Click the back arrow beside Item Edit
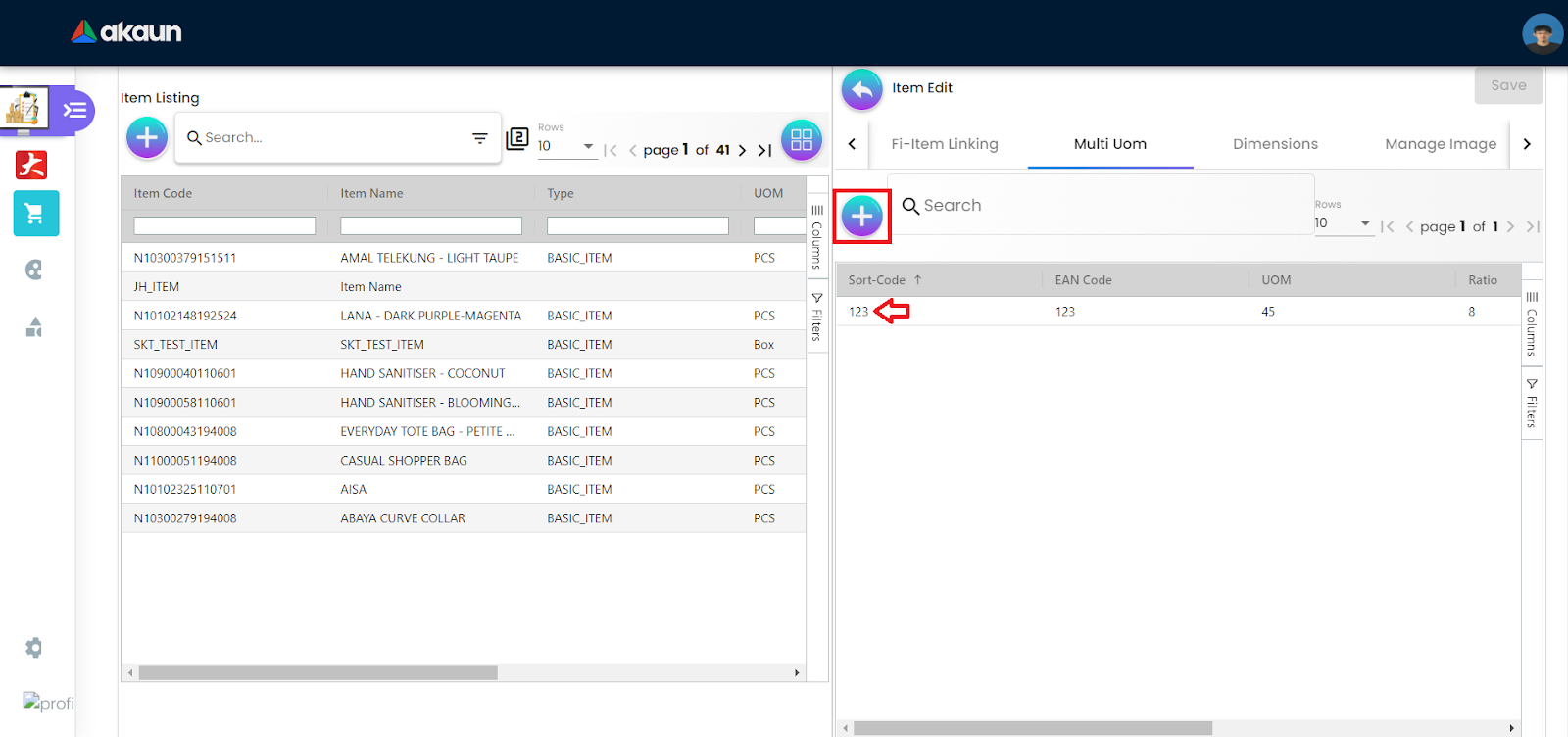Screen dimensions: 1568x737 tap(861, 89)
